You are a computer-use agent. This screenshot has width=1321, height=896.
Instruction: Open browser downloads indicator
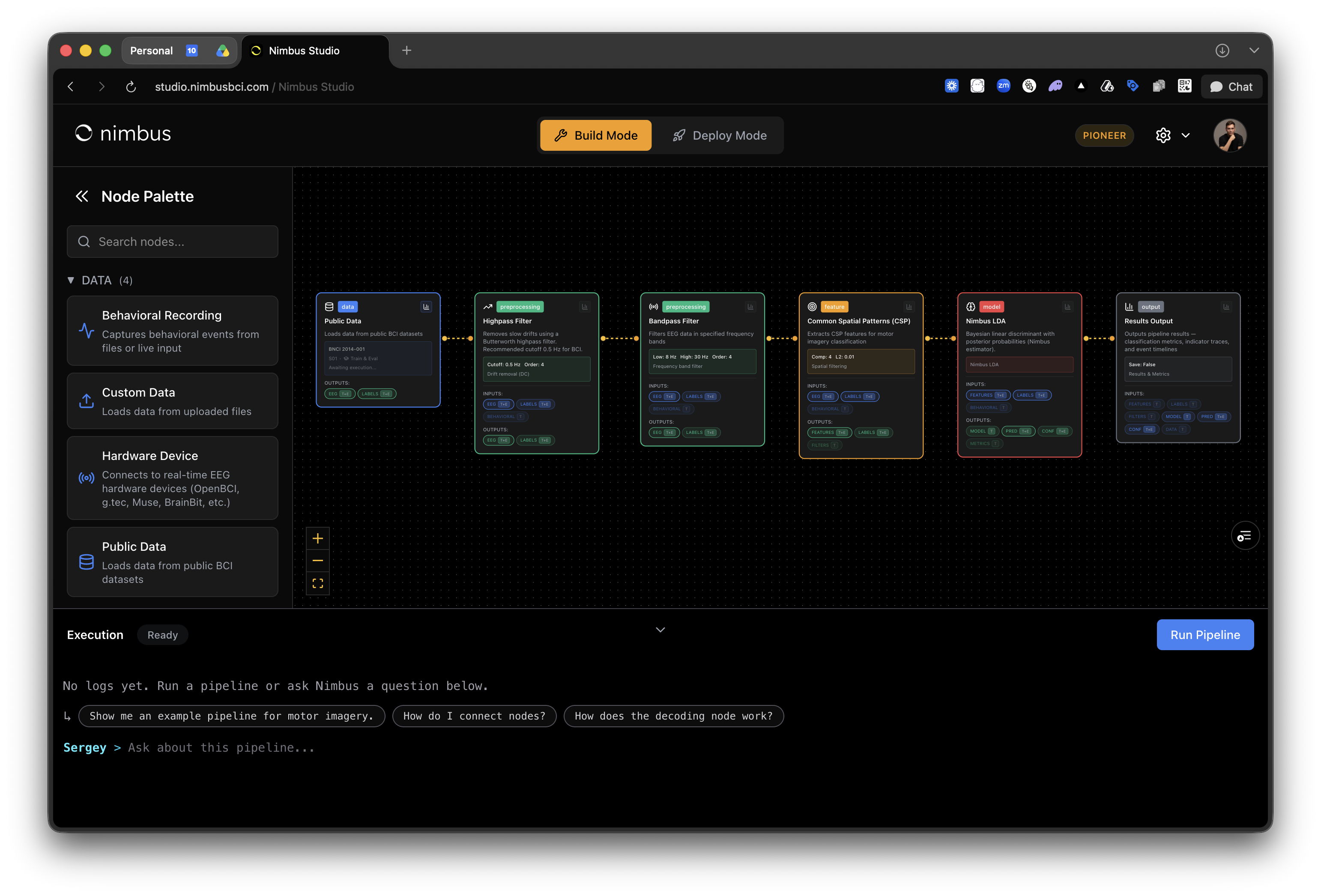1222,51
